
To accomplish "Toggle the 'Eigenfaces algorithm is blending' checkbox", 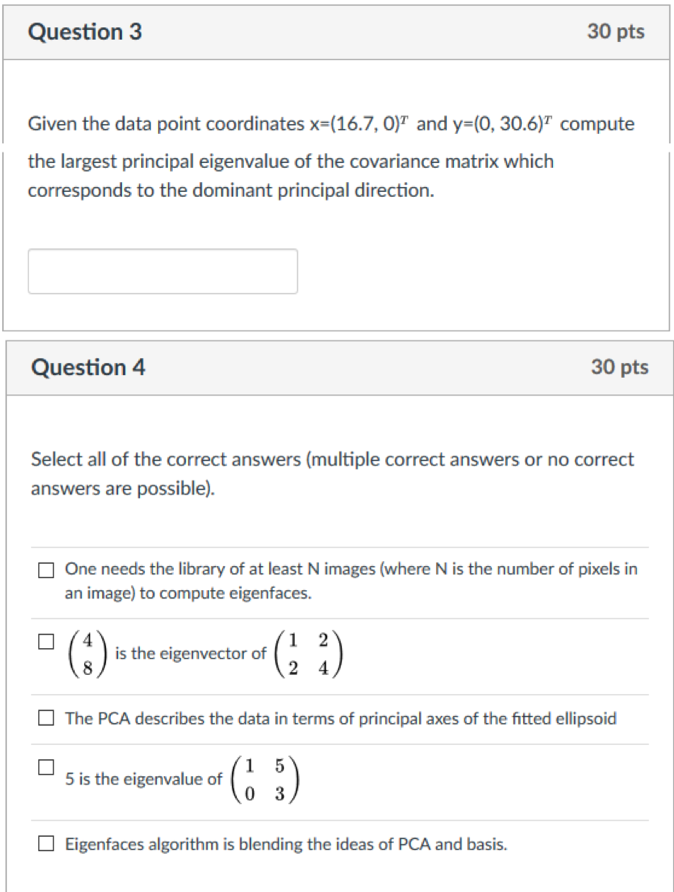I will [46, 844].
